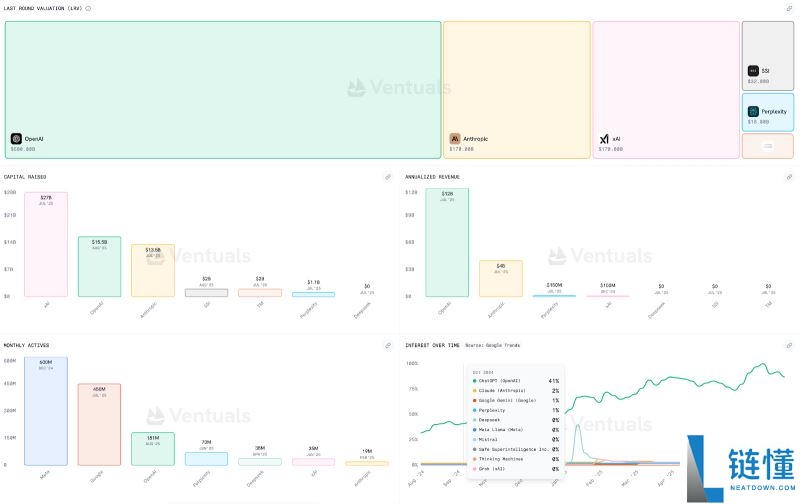
Task: Click the OpenAI logo in the valuation treemap
Action: tap(17, 139)
